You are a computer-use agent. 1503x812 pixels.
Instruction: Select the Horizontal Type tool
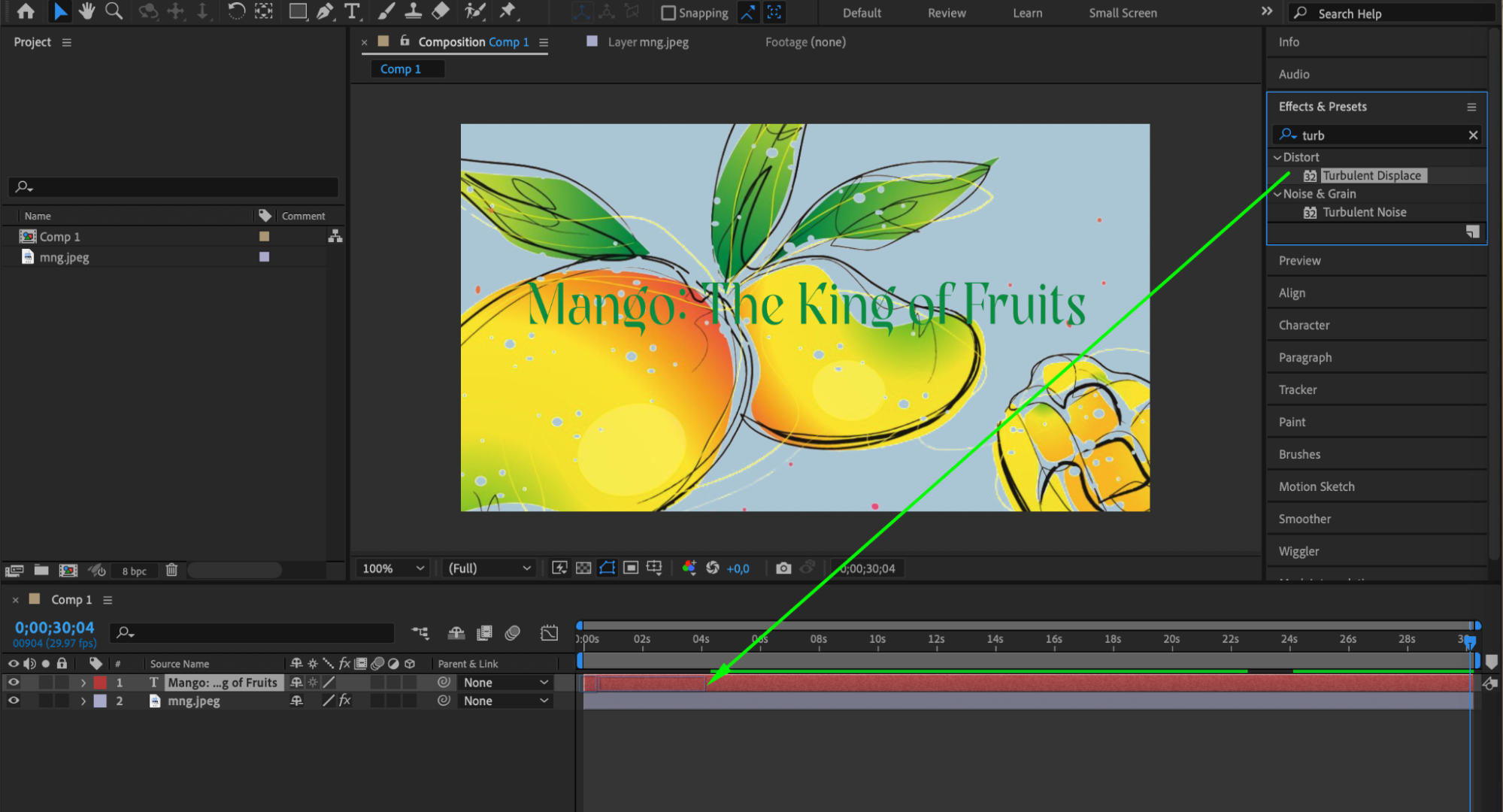point(352,11)
